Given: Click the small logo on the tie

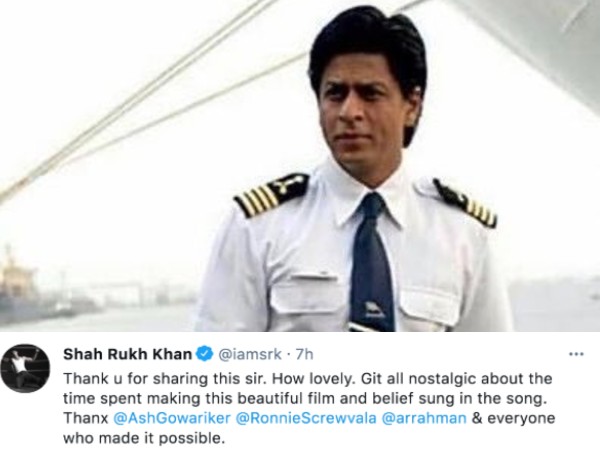Looking at the screenshot, I should [370, 309].
